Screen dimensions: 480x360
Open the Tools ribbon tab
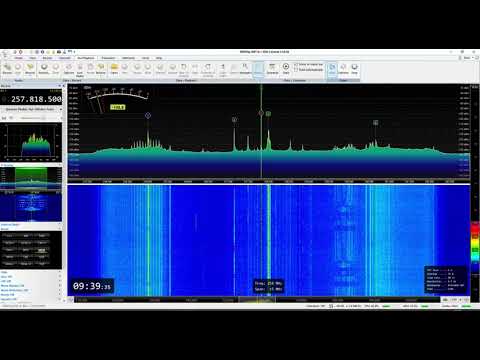(146, 58)
